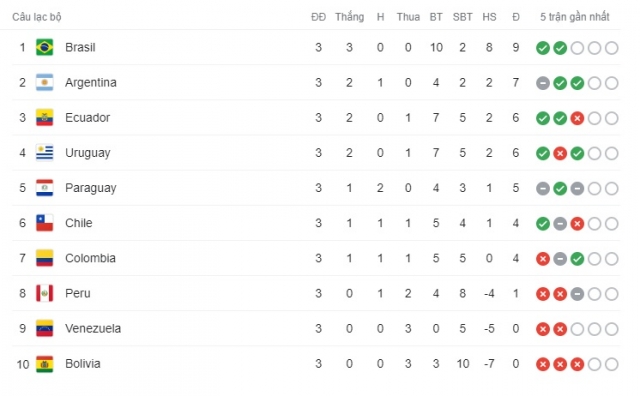Click the Peru flag icon

(x=44, y=293)
